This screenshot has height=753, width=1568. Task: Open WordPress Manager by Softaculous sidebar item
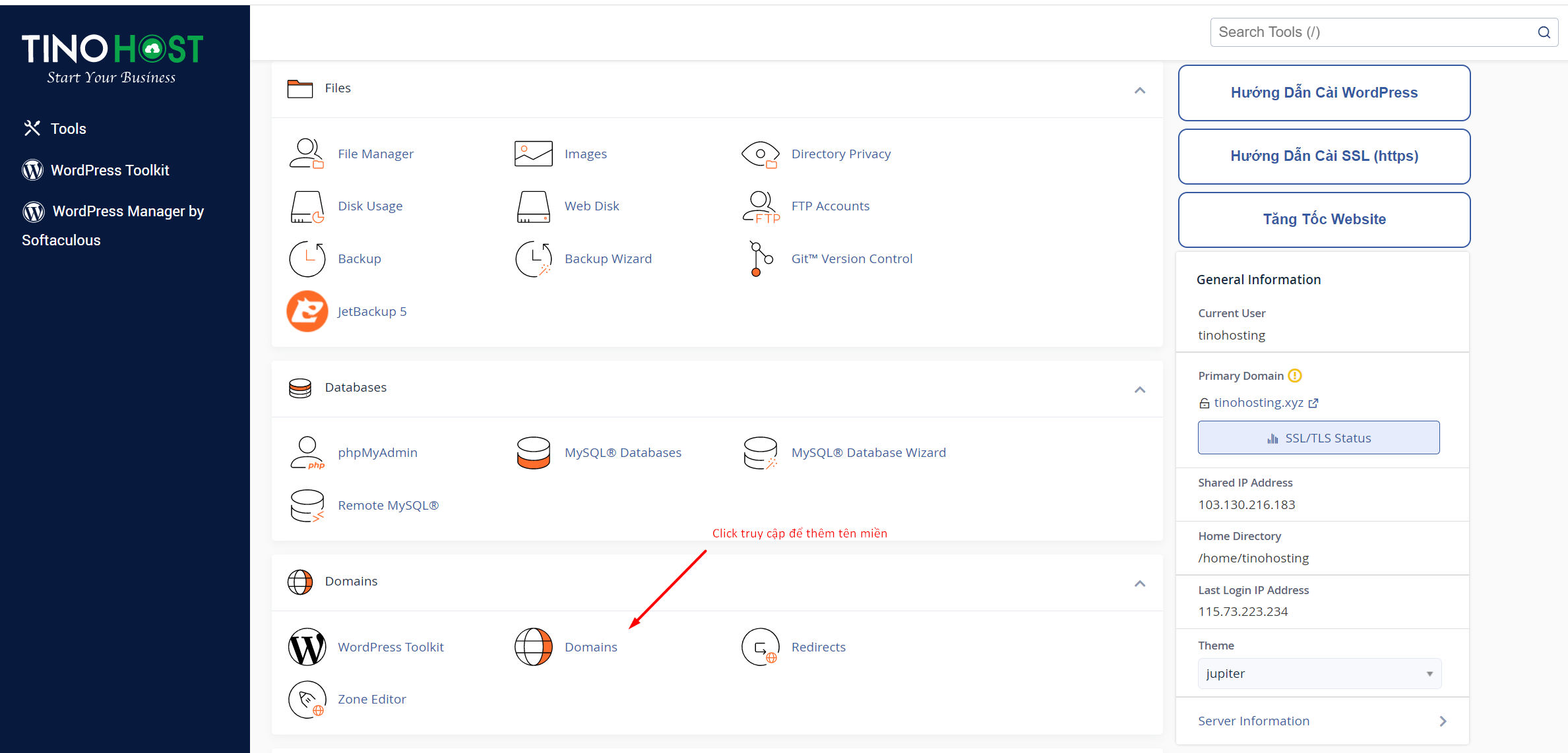tap(113, 226)
